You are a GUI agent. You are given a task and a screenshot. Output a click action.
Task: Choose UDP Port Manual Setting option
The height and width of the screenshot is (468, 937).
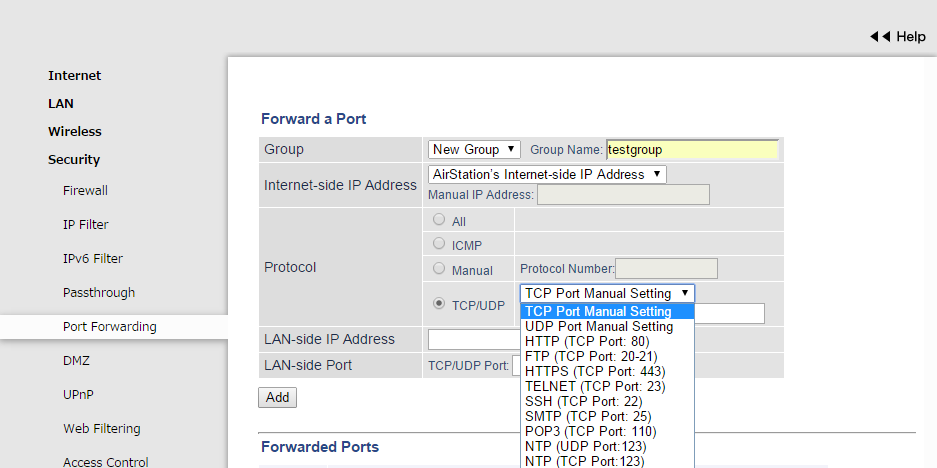pyautogui.click(x=599, y=326)
